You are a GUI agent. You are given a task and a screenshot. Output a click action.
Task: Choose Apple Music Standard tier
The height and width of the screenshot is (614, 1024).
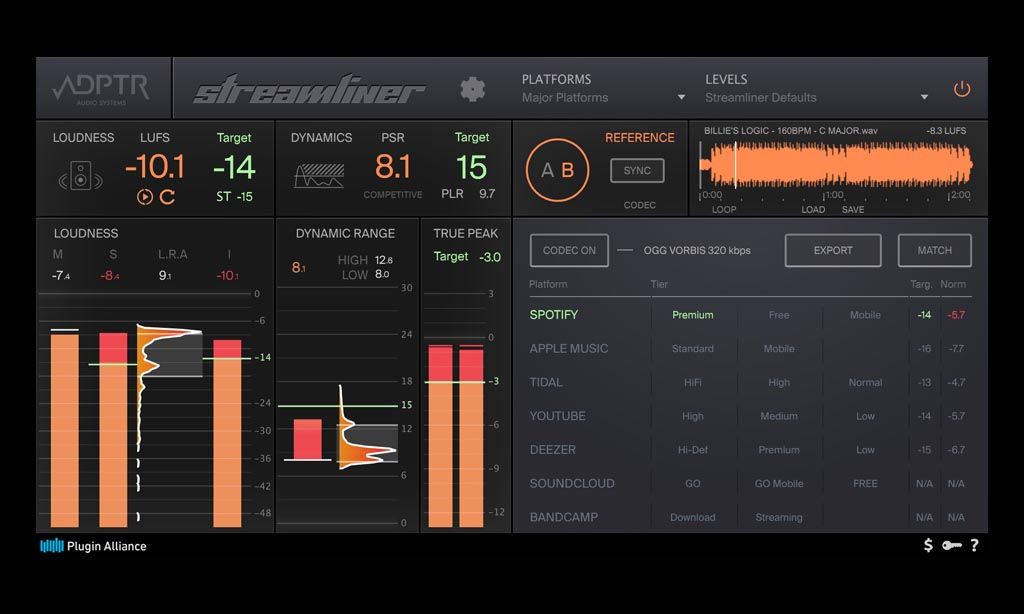(693, 349)
